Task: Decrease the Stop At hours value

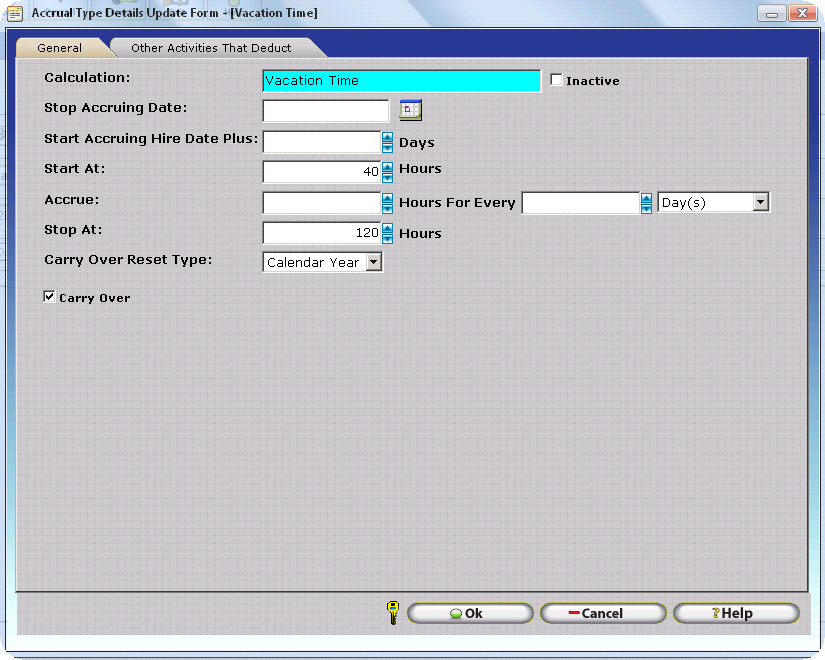Action: click(387, 239)
